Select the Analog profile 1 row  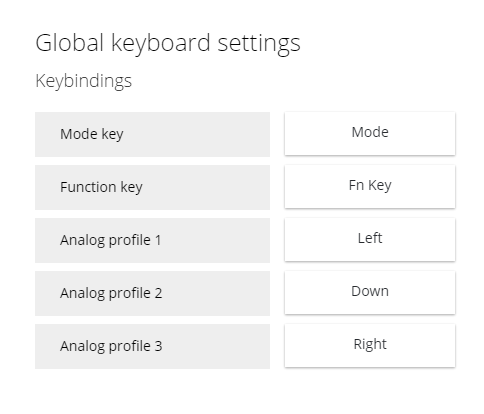(152, 240)
